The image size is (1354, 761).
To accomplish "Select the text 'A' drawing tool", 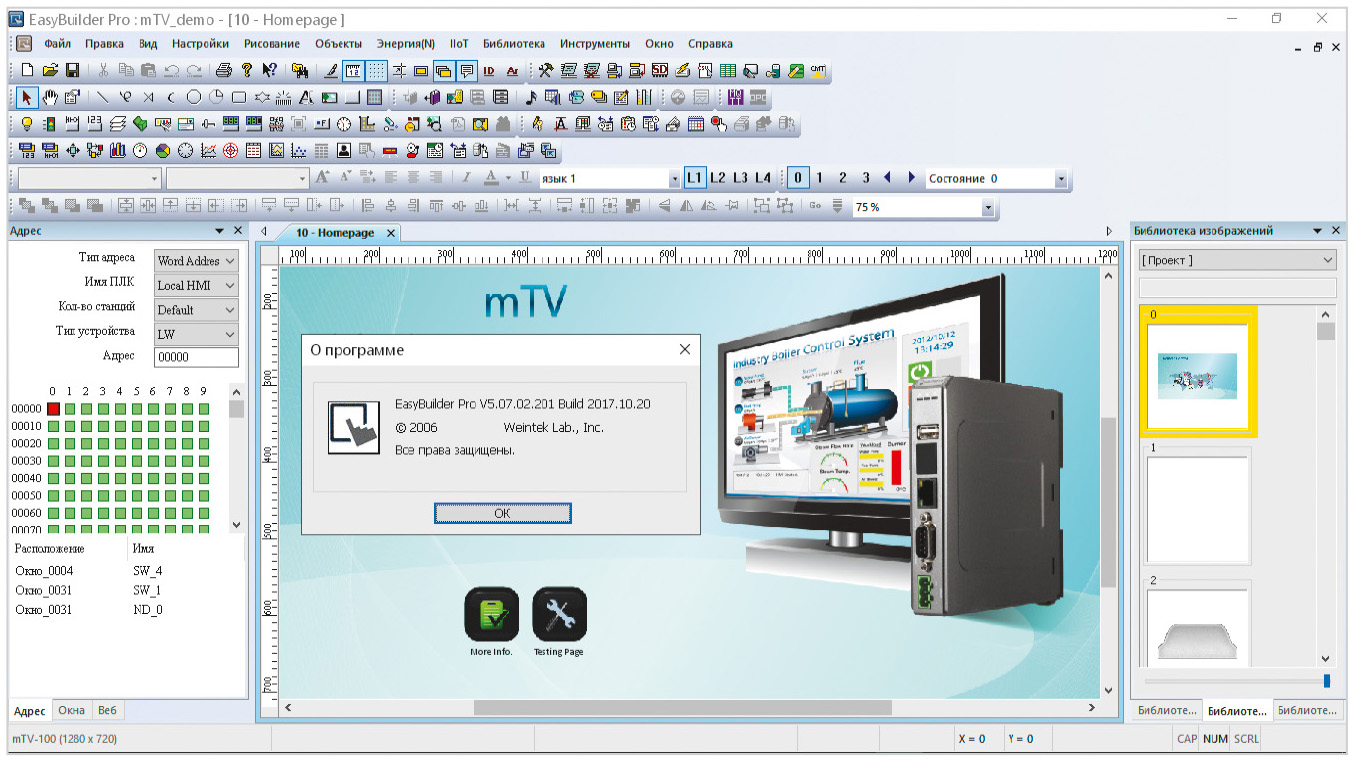I will coord(306,97).
